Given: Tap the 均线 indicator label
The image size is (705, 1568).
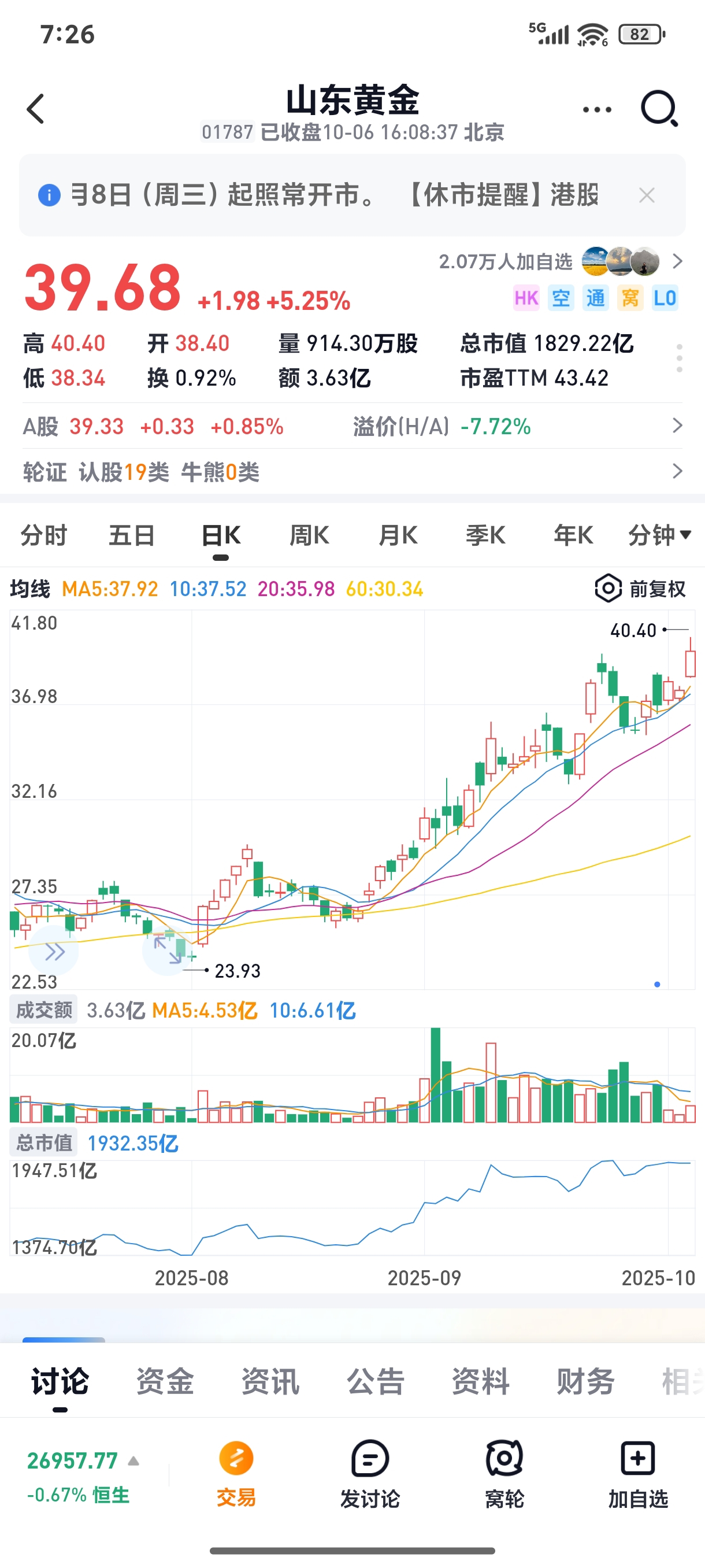Looking at the screenshot, I should [x=30, y=589].
